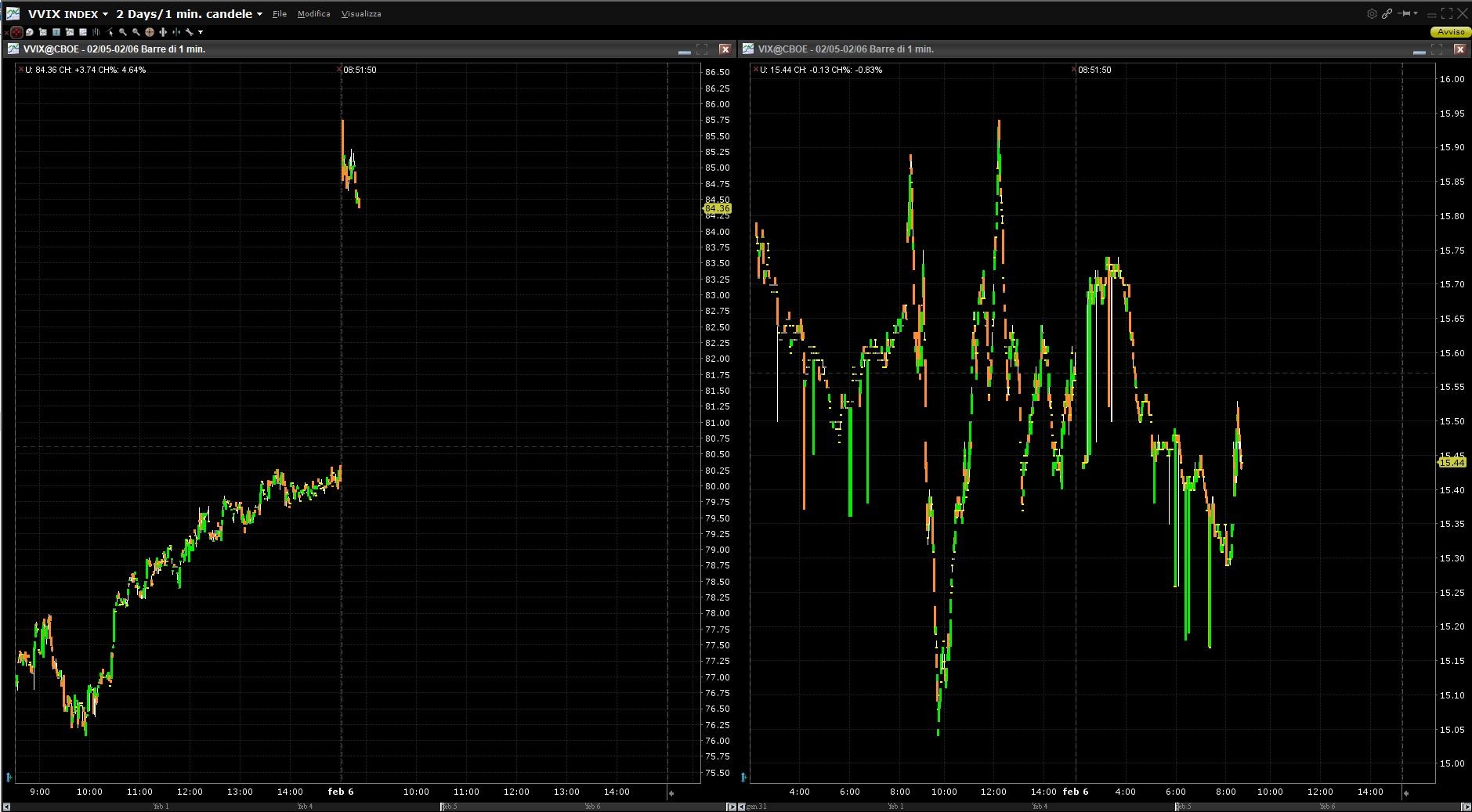Open chart settings with the wrench icon
The width and height of the screenshot is (1472, 812).
(x=190, y=32)
